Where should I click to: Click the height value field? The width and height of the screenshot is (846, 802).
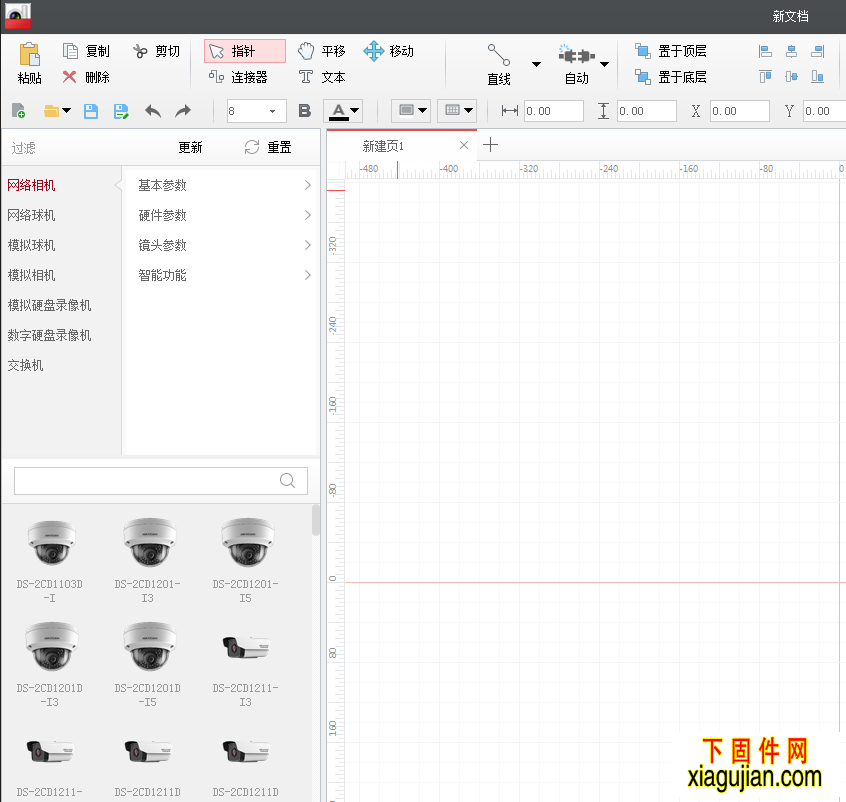pos(646,111)
